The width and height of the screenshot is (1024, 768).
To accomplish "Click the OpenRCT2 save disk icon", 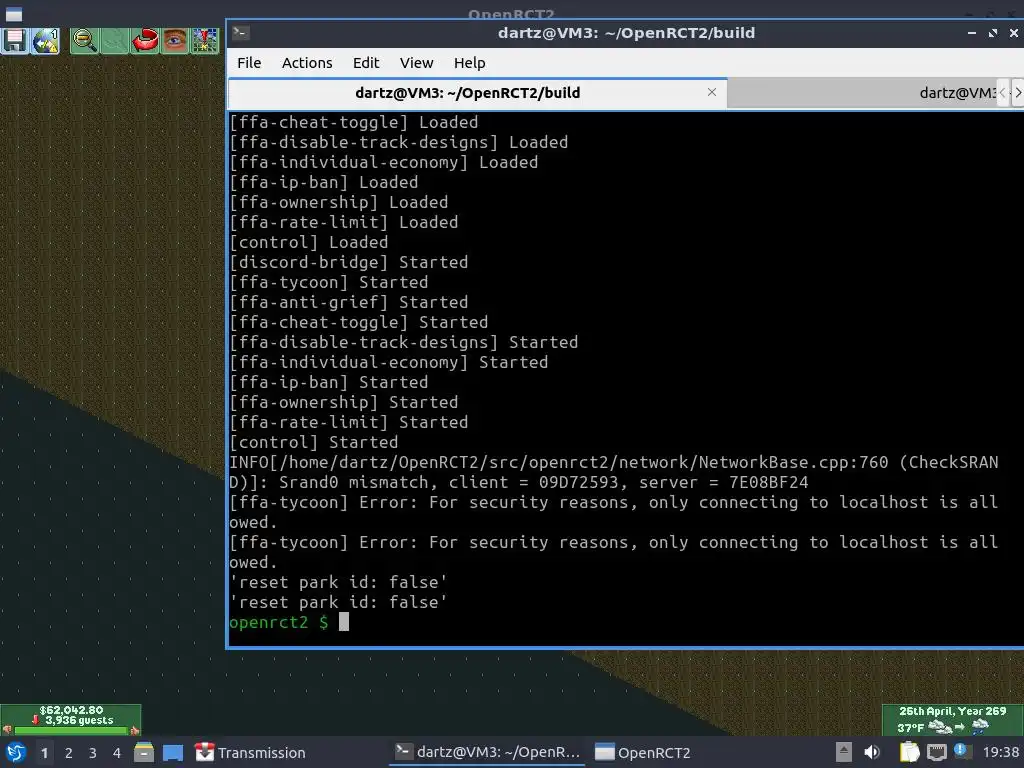I will pos(14,40).
